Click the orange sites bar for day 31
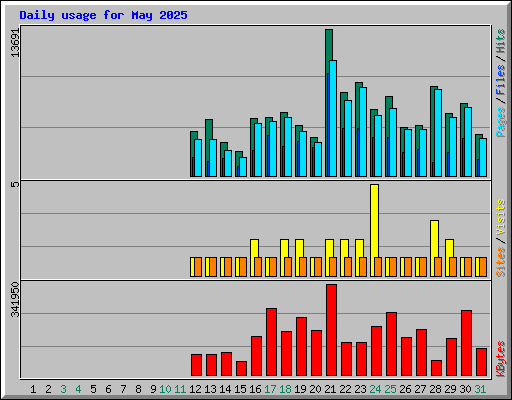Viewport: 512px width, 400px height. [483, 267]
